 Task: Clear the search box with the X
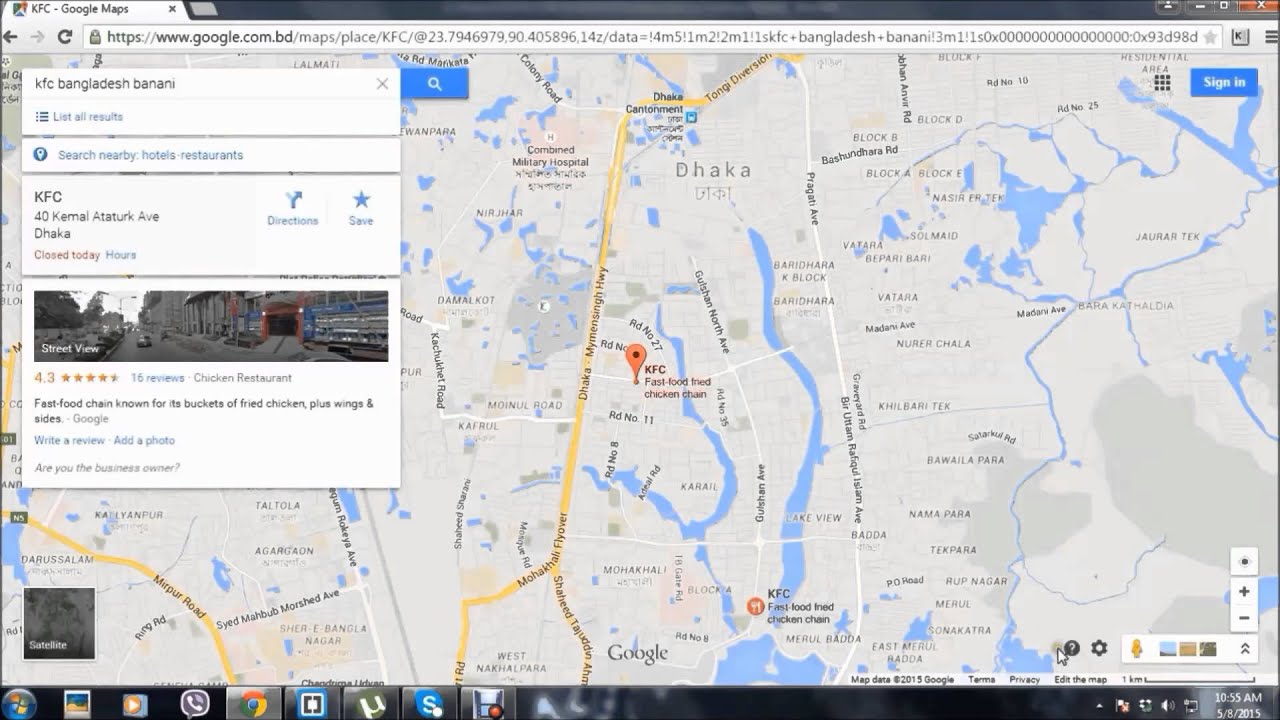pyautogui.click(x=382, y=84)
